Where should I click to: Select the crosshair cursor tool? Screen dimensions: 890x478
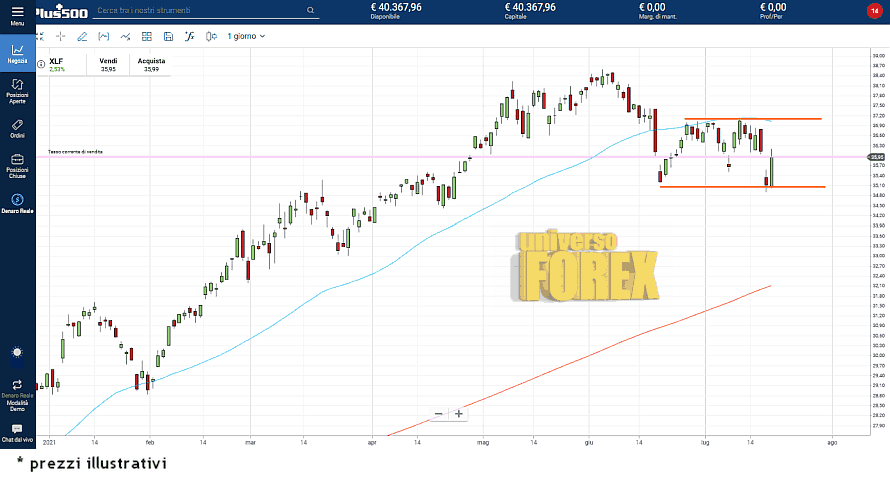click(61, 36)
